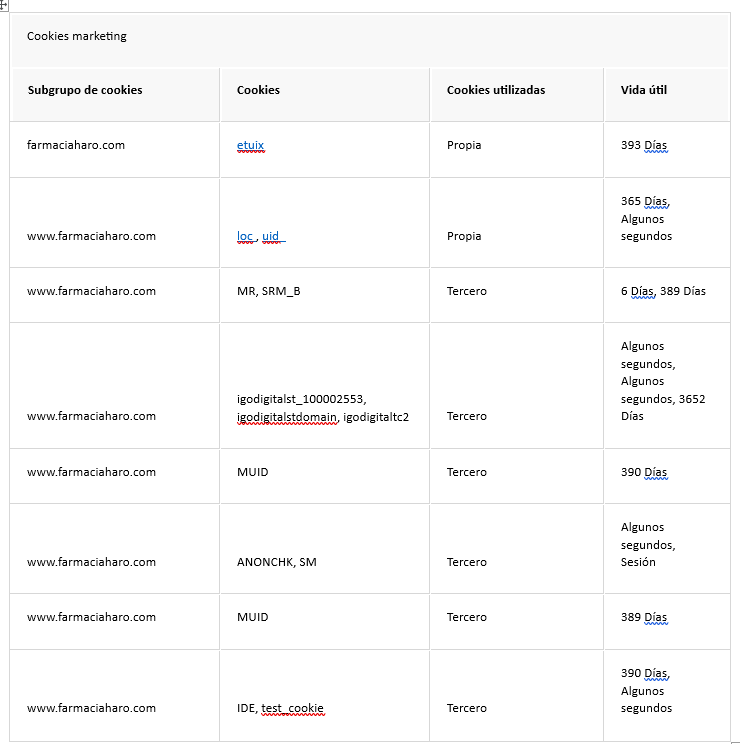Select the Cookies utilizadas header cell

[517, 94]
